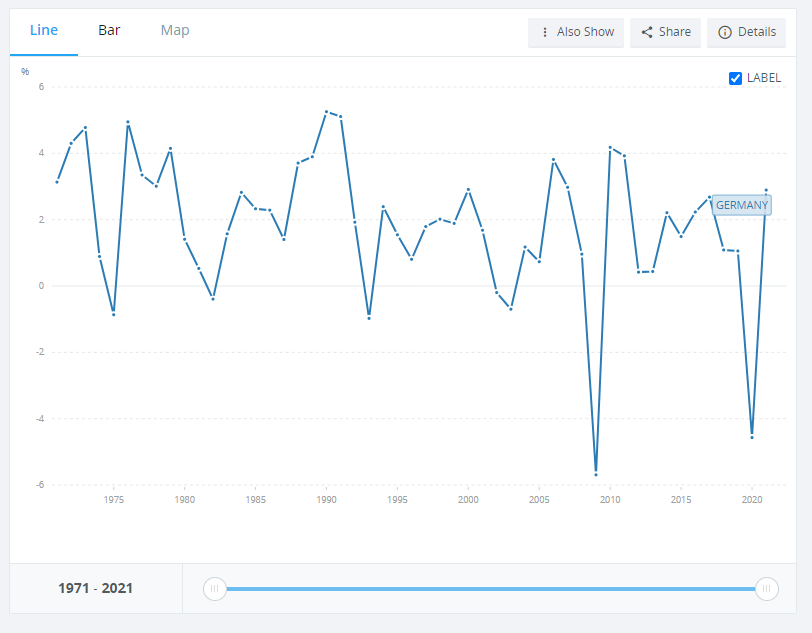Screen dimensions: 812x633
Task: Click the 1990 peak data point
Action: [326, 112]
